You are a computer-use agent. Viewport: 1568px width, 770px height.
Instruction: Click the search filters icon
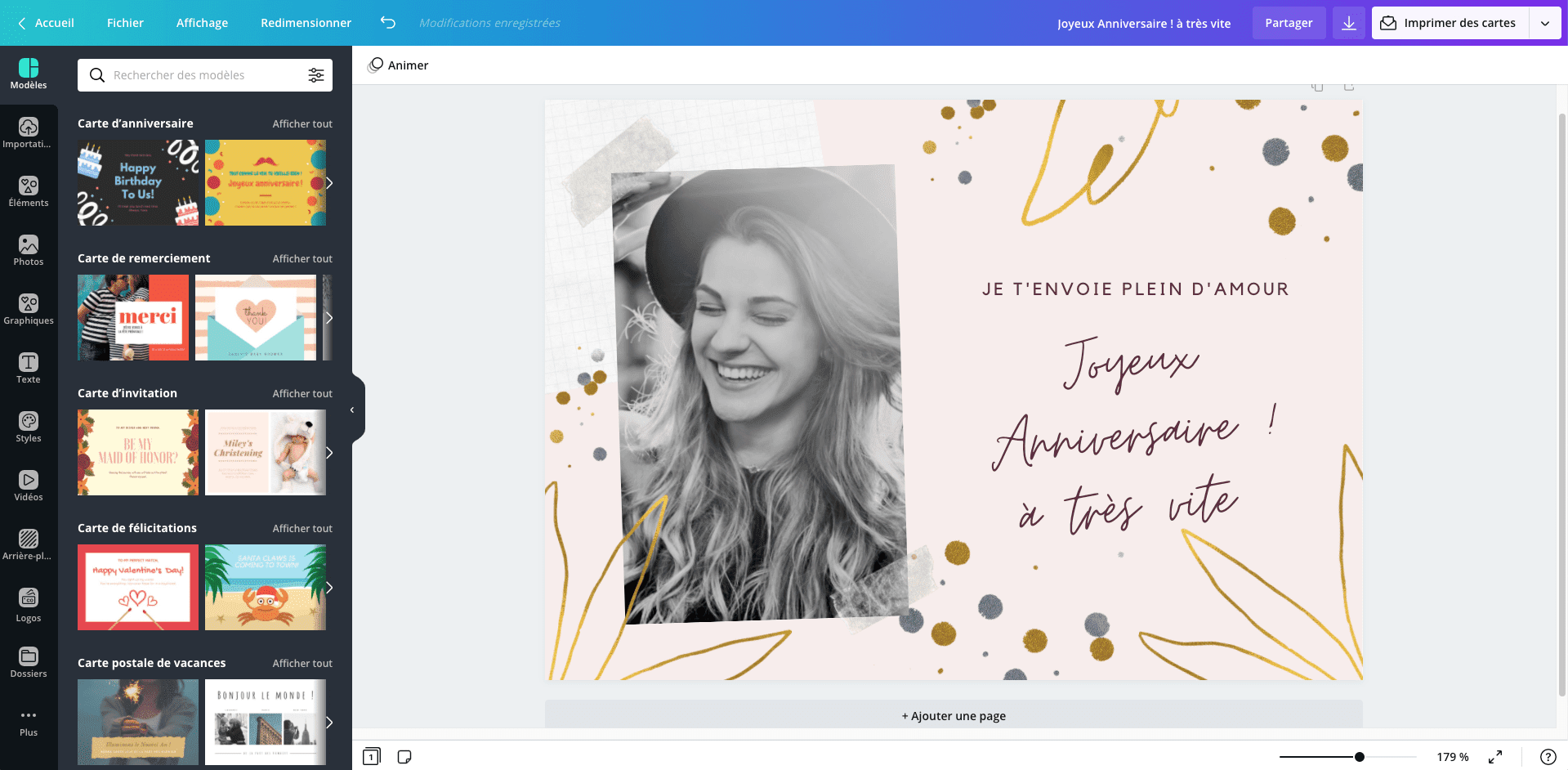click(317, 74)
